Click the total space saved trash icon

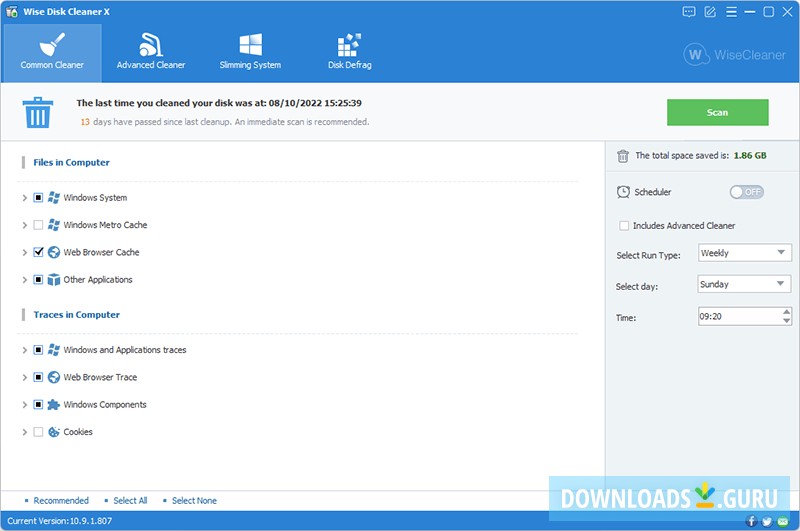point(622,156)
